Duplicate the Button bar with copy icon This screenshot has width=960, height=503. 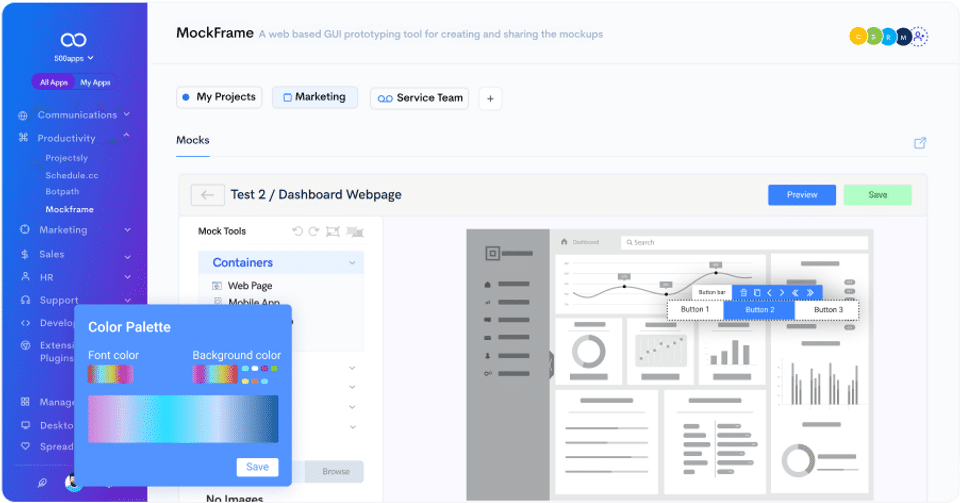757,292
